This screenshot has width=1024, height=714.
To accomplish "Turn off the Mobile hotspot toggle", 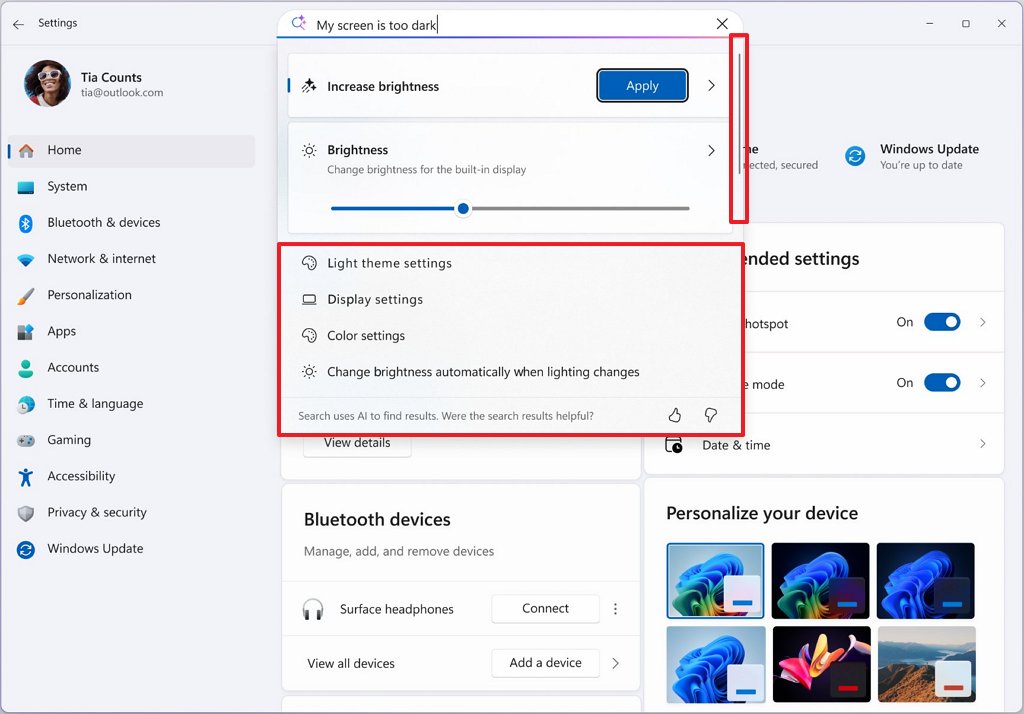I will tap(941, 322).
